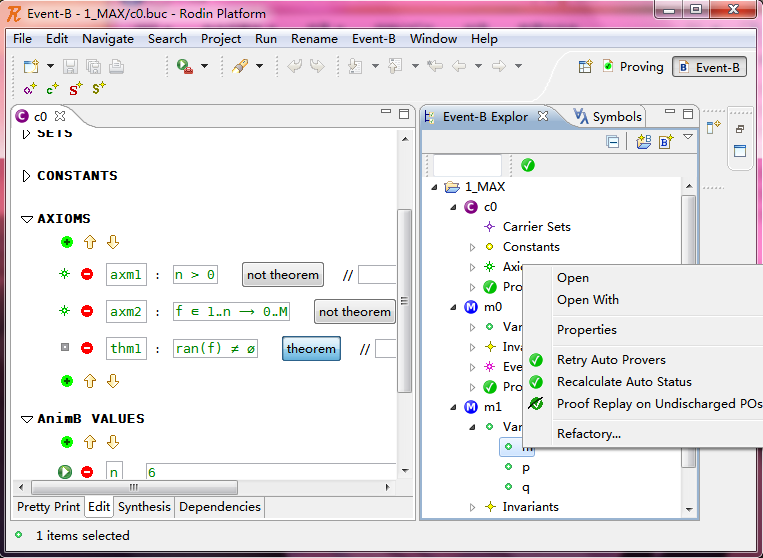
Task: Select variable p under m1
Action: (x=526, y=468)
